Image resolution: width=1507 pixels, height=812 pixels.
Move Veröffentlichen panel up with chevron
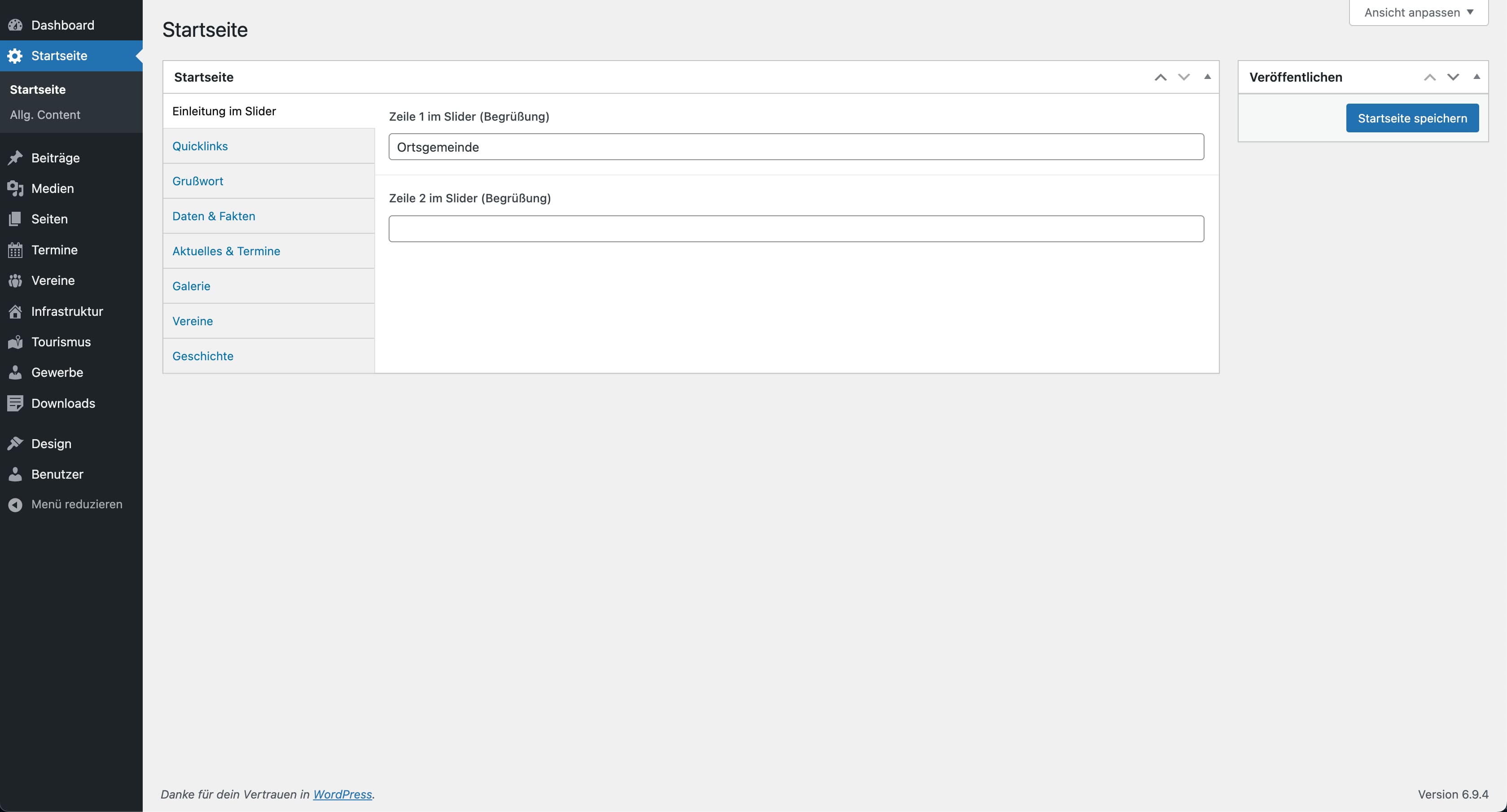[1429, 77]
